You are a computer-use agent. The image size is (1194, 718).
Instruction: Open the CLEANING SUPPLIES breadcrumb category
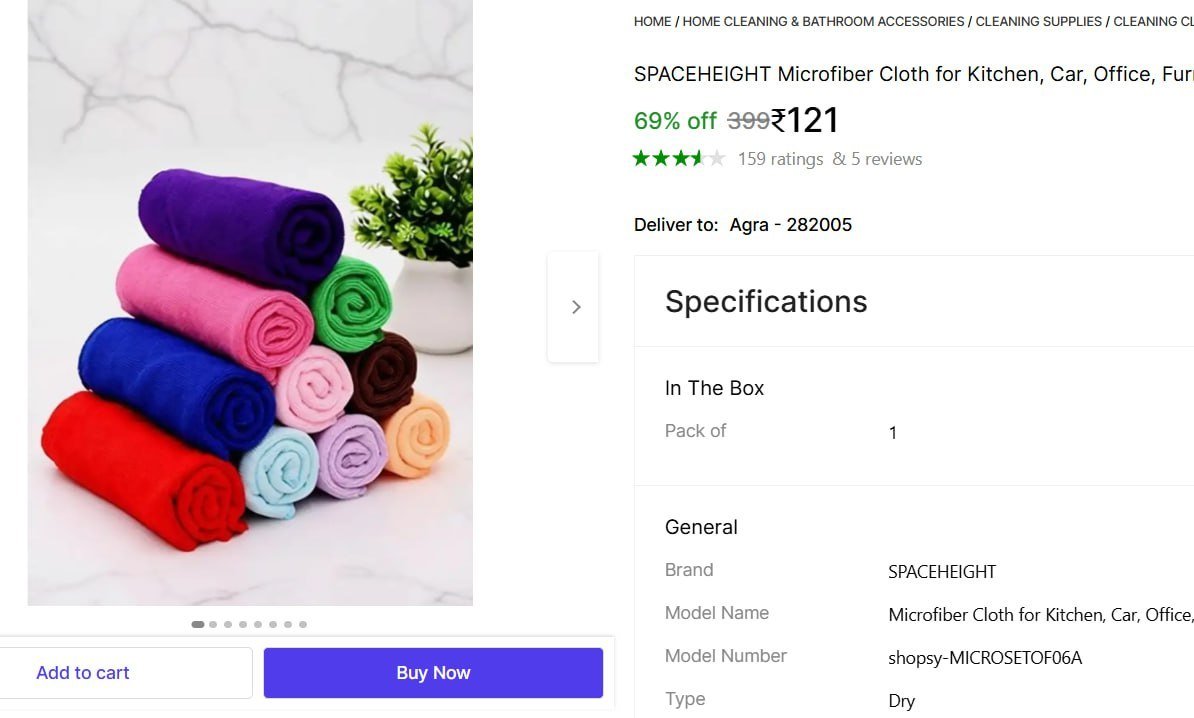coord(1038,21)
